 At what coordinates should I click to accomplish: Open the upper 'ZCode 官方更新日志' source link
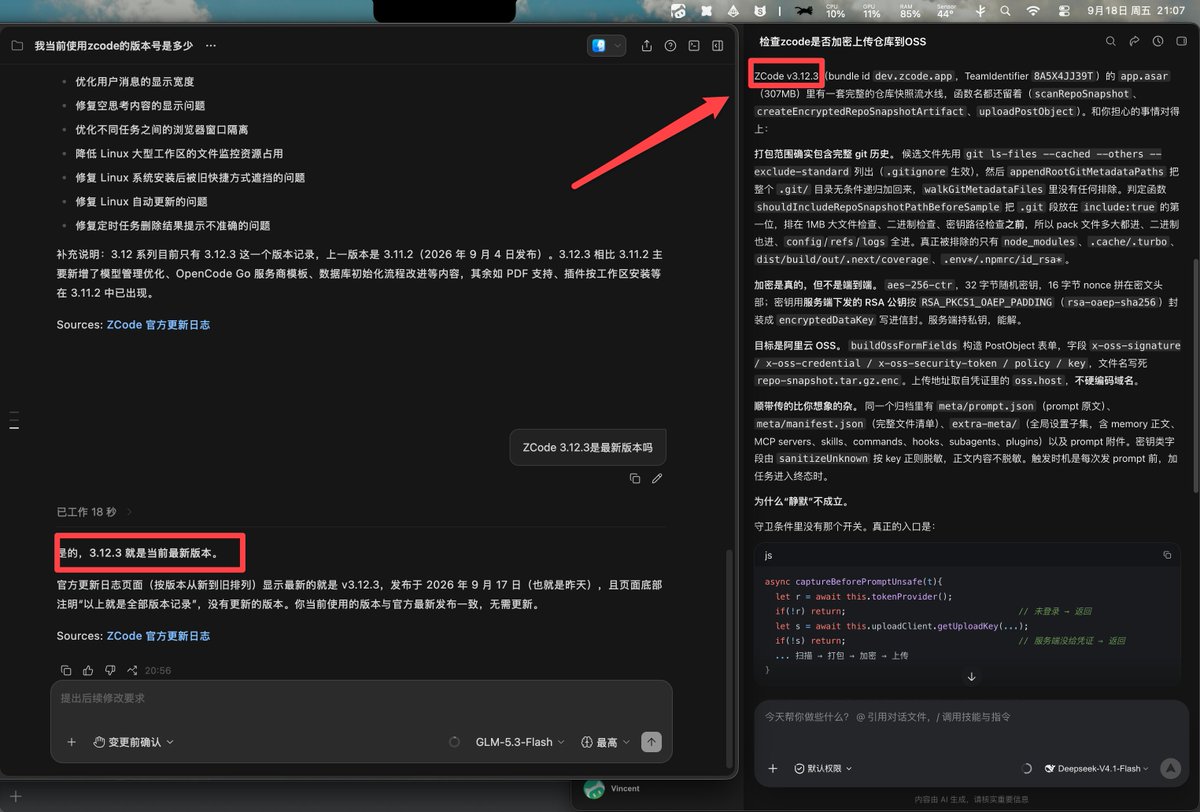pyautogui.click(x=158, y=325)
